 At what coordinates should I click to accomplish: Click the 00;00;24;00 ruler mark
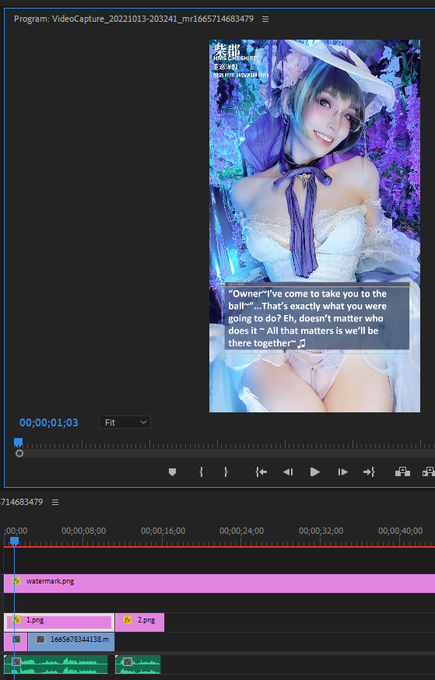point(242,531)
